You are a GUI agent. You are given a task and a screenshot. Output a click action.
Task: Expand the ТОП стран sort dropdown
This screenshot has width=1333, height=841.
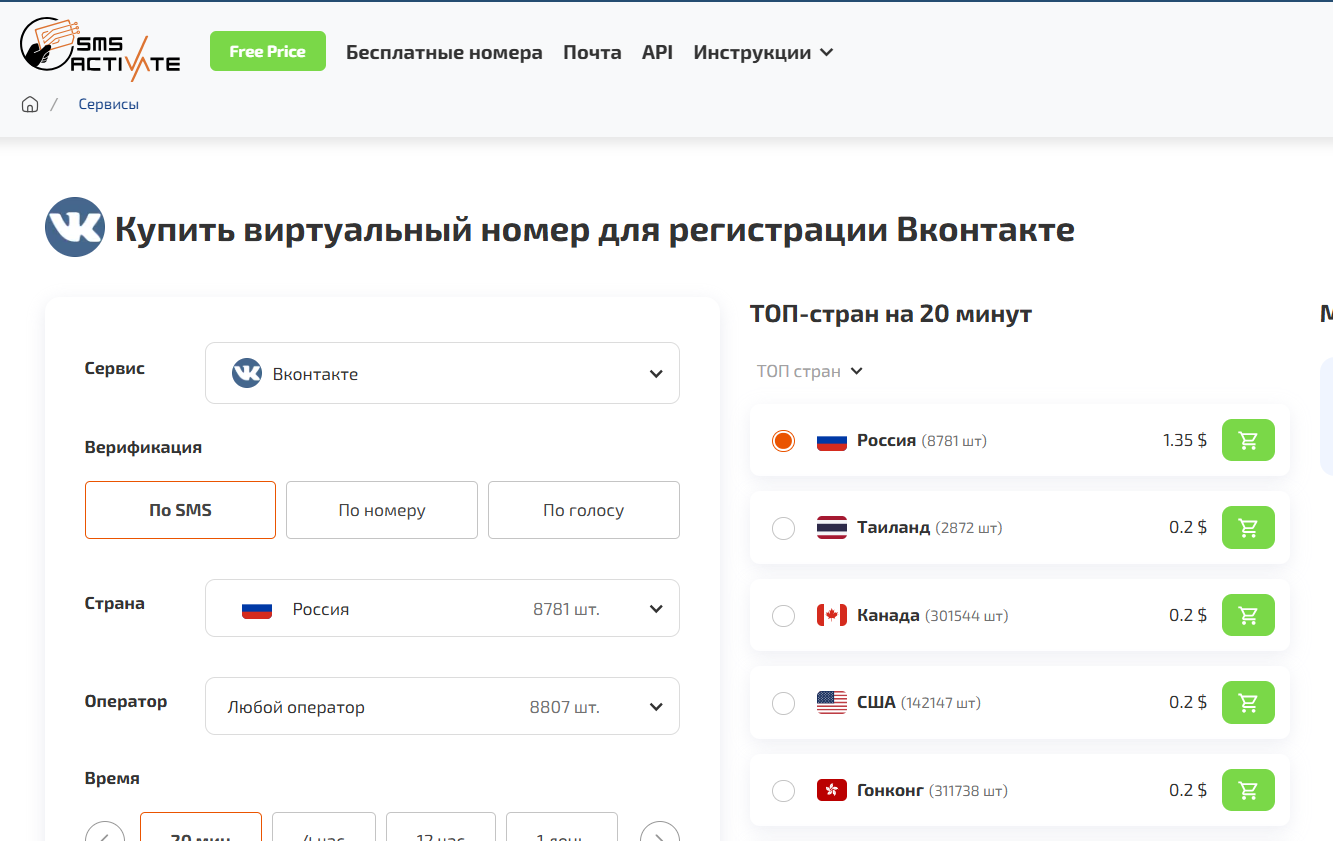(809, 371)
